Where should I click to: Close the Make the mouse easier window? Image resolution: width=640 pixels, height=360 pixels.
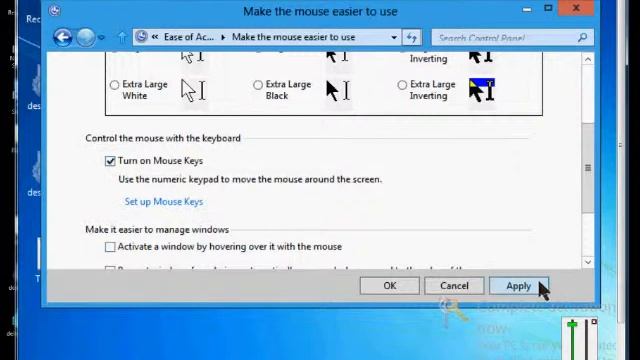(x=576, y=8)
